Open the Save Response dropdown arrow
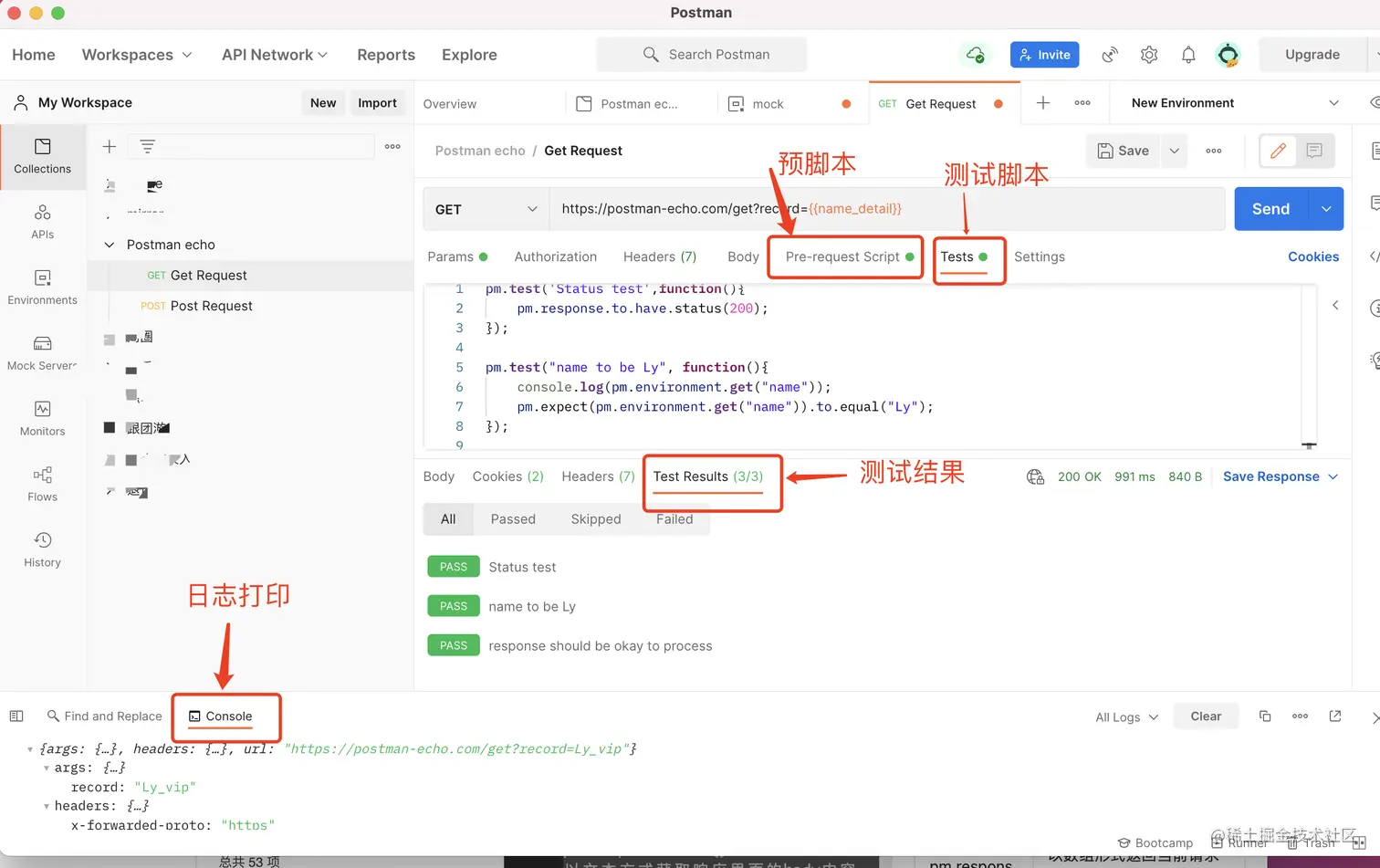 coord(1333,476)
